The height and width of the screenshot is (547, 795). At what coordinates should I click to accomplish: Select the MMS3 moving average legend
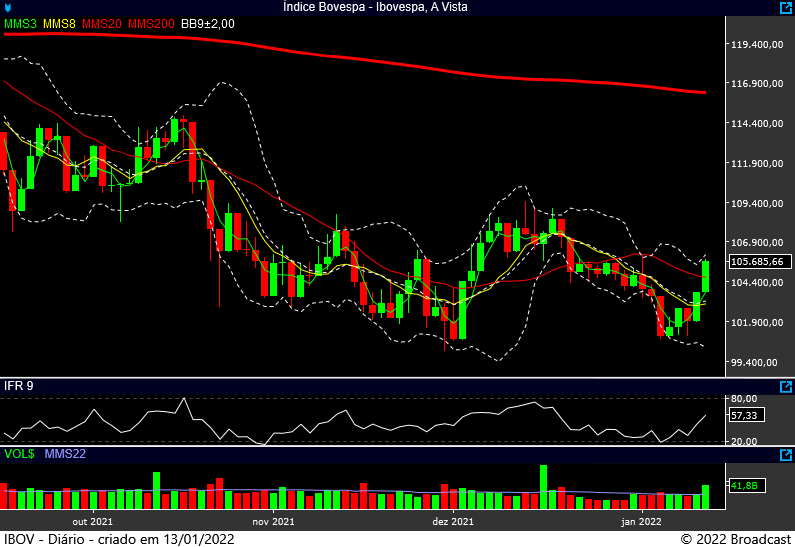[x=20, y=23]
